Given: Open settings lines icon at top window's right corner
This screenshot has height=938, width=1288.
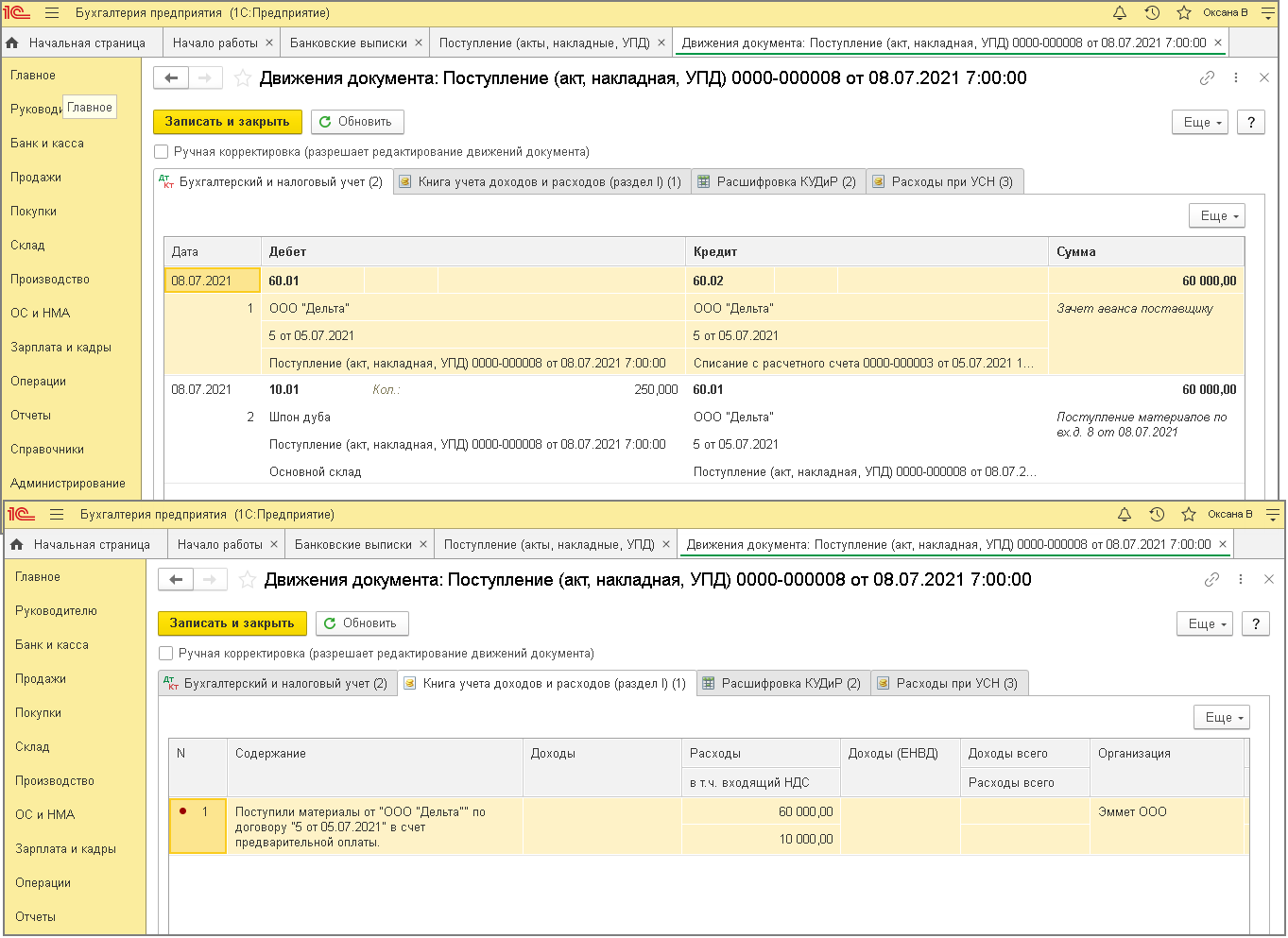Looking at the screenshot, I should point(1268,13).
